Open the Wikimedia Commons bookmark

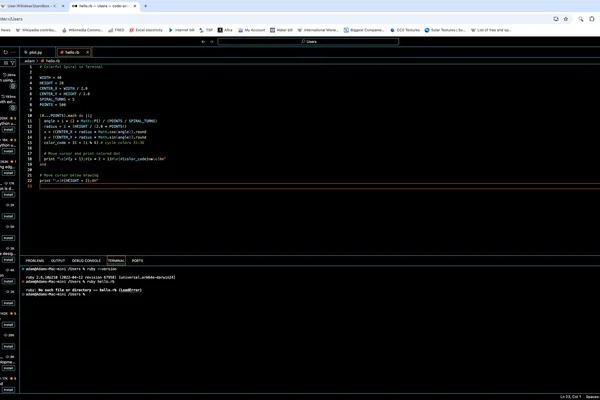coord(82,30)
